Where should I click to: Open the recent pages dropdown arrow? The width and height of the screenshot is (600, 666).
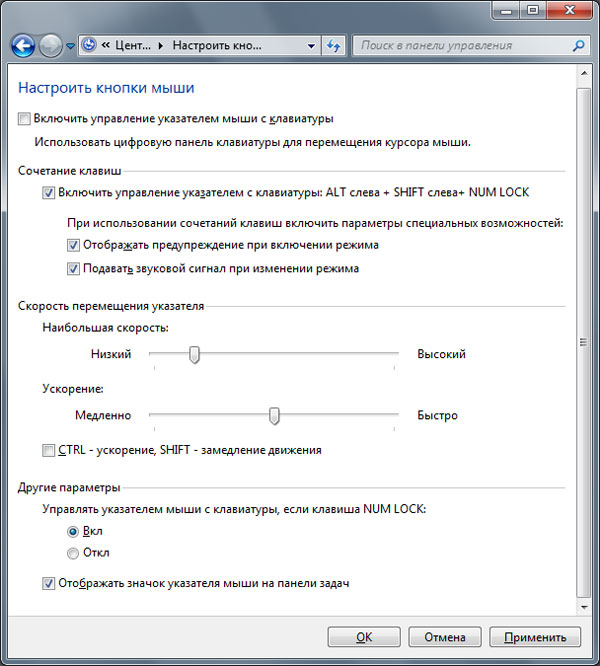click(x=70, y=45)
